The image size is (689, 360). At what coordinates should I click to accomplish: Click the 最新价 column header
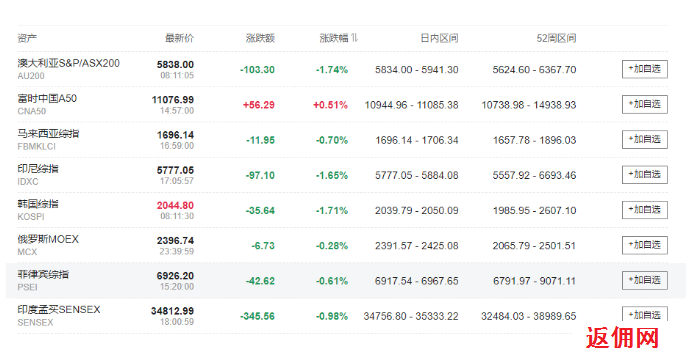pyautogui.click(x=179, y=38)
